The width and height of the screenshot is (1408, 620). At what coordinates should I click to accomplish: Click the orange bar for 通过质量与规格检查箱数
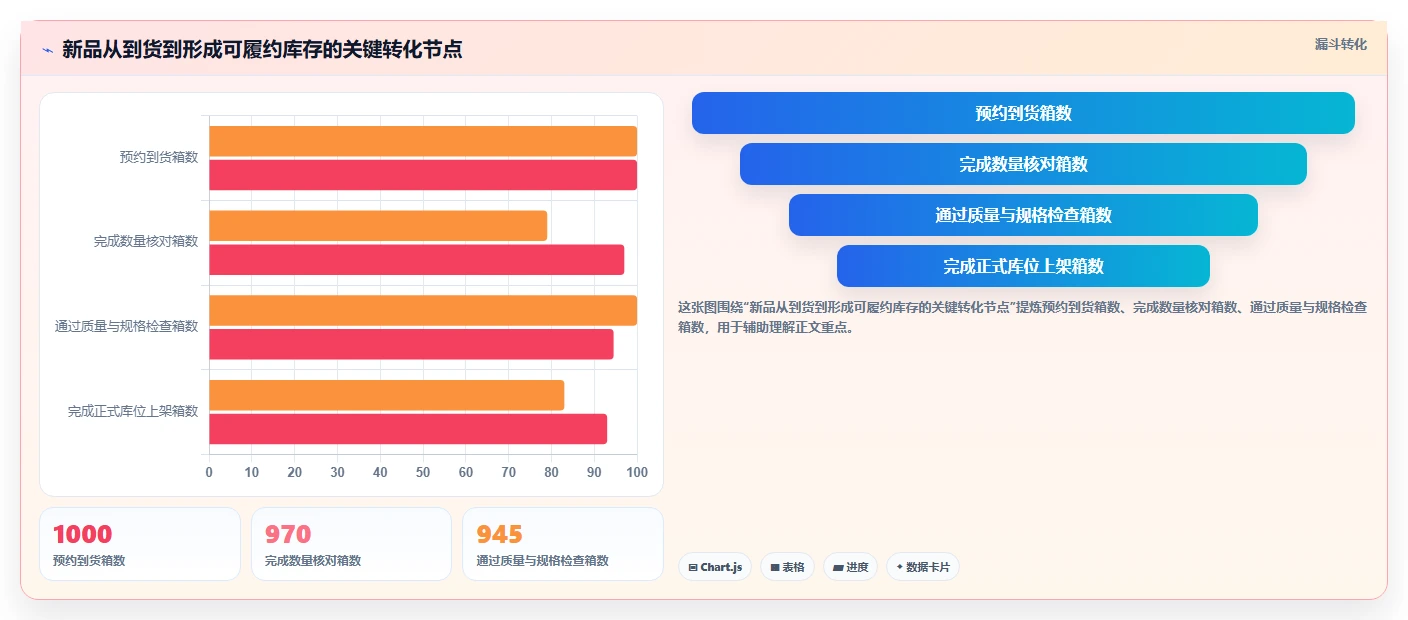[x=423, y=310]
